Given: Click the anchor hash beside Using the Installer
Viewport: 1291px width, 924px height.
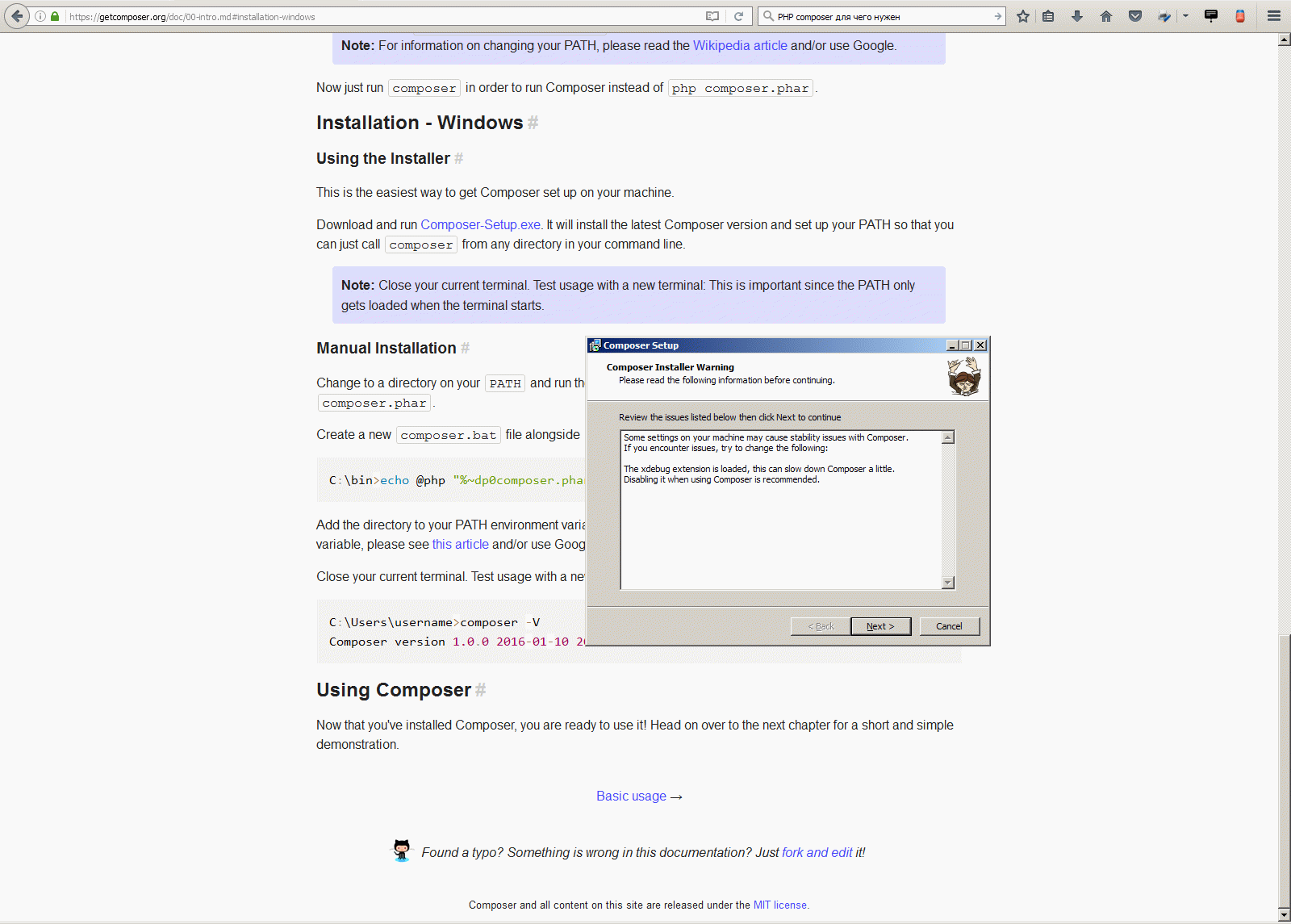Looking at the screenshot, I should point(458,159).
